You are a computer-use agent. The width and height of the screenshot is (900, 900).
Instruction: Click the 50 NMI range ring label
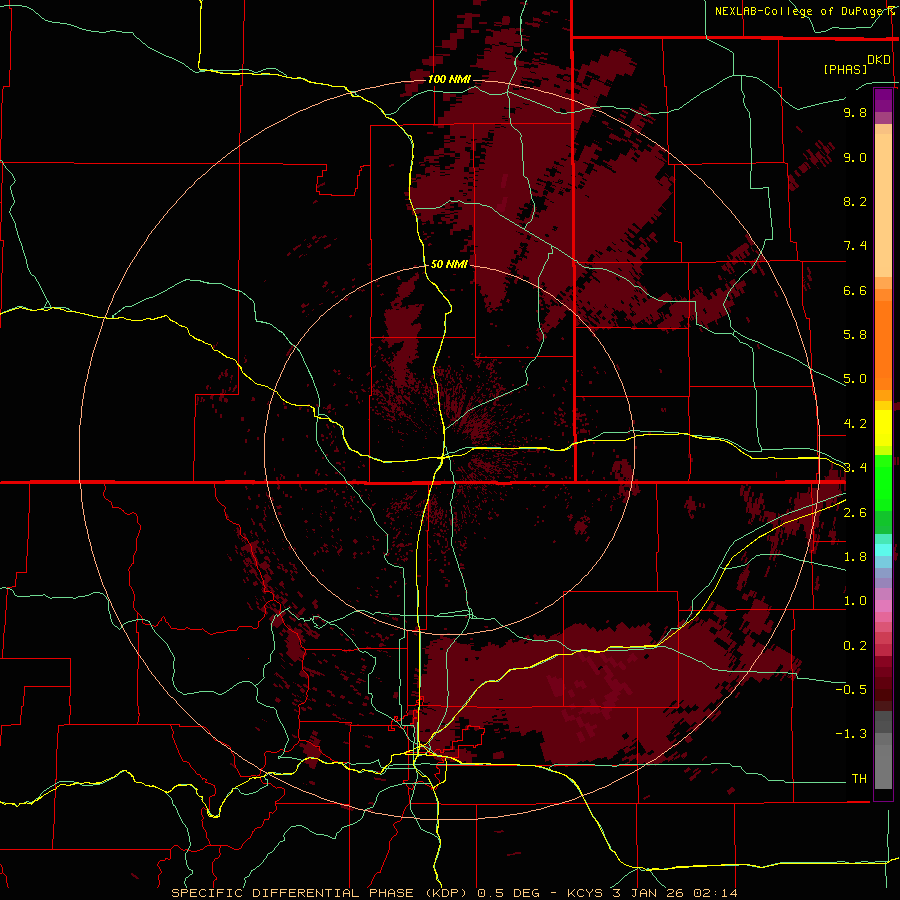click(449, 264)
